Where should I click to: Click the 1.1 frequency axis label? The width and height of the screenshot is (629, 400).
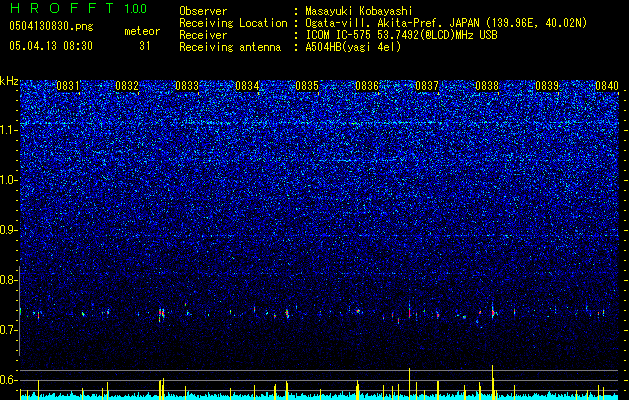[8, 130]
